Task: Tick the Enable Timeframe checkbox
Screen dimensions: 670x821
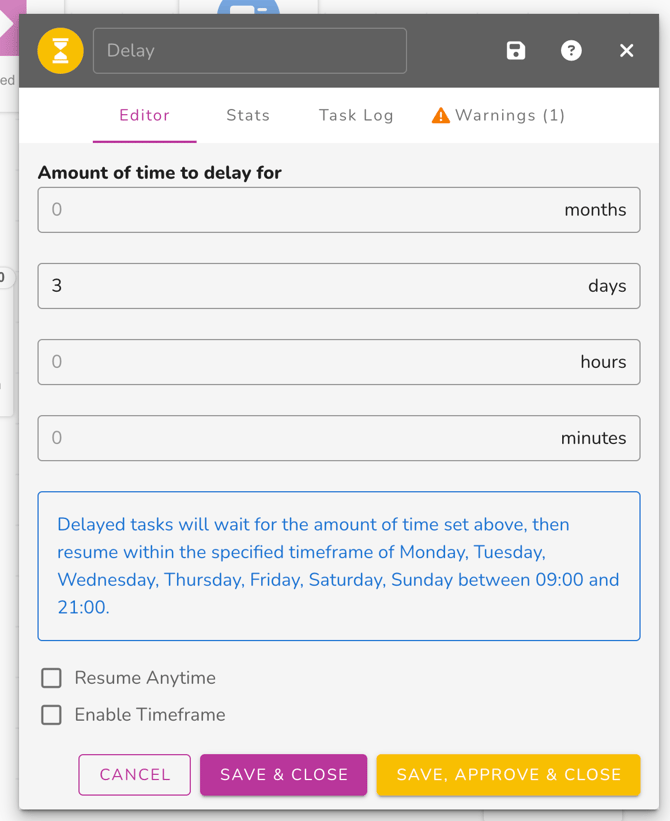Action: 52,715
